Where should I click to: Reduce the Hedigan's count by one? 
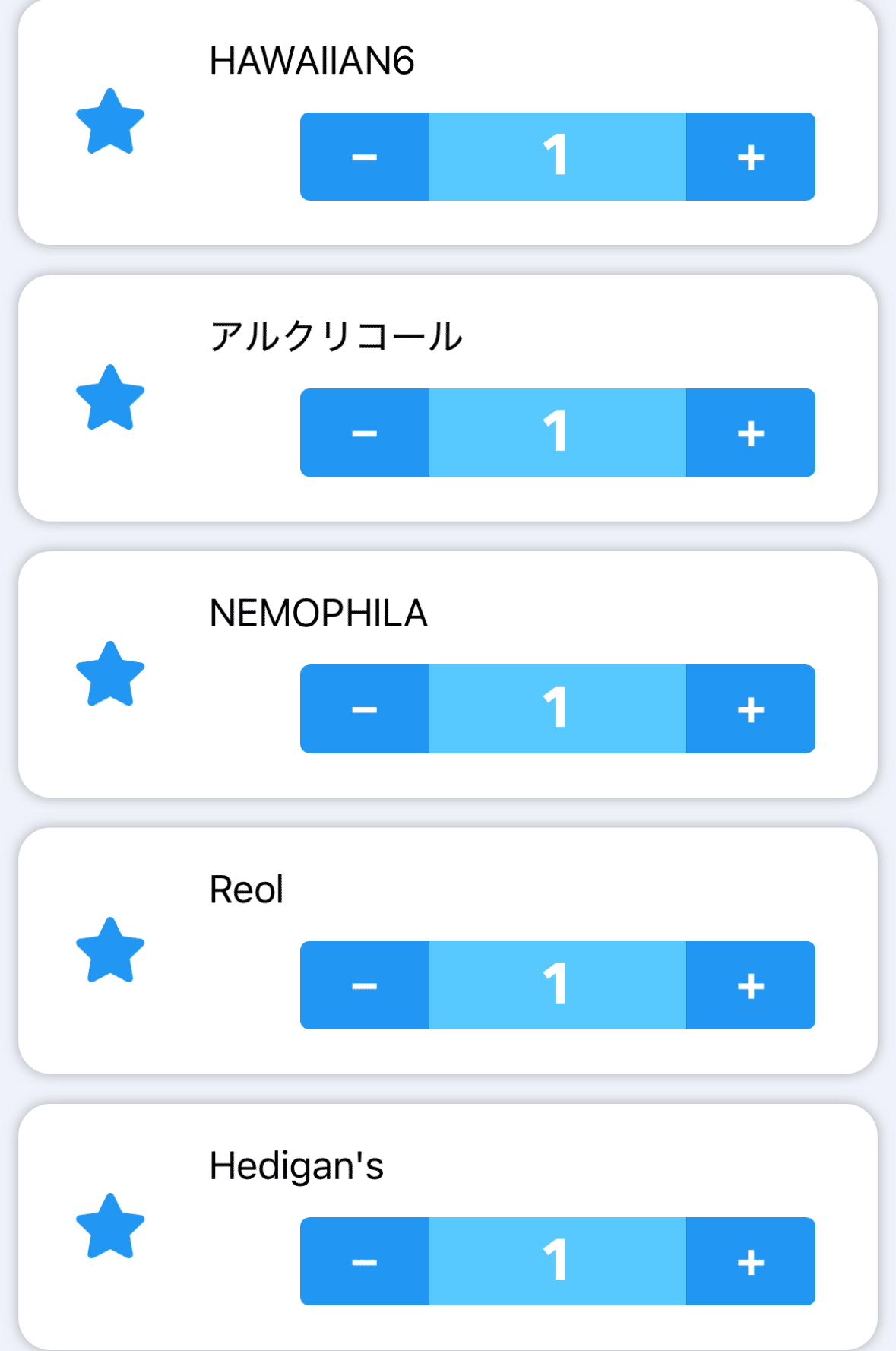[365, 1261]
